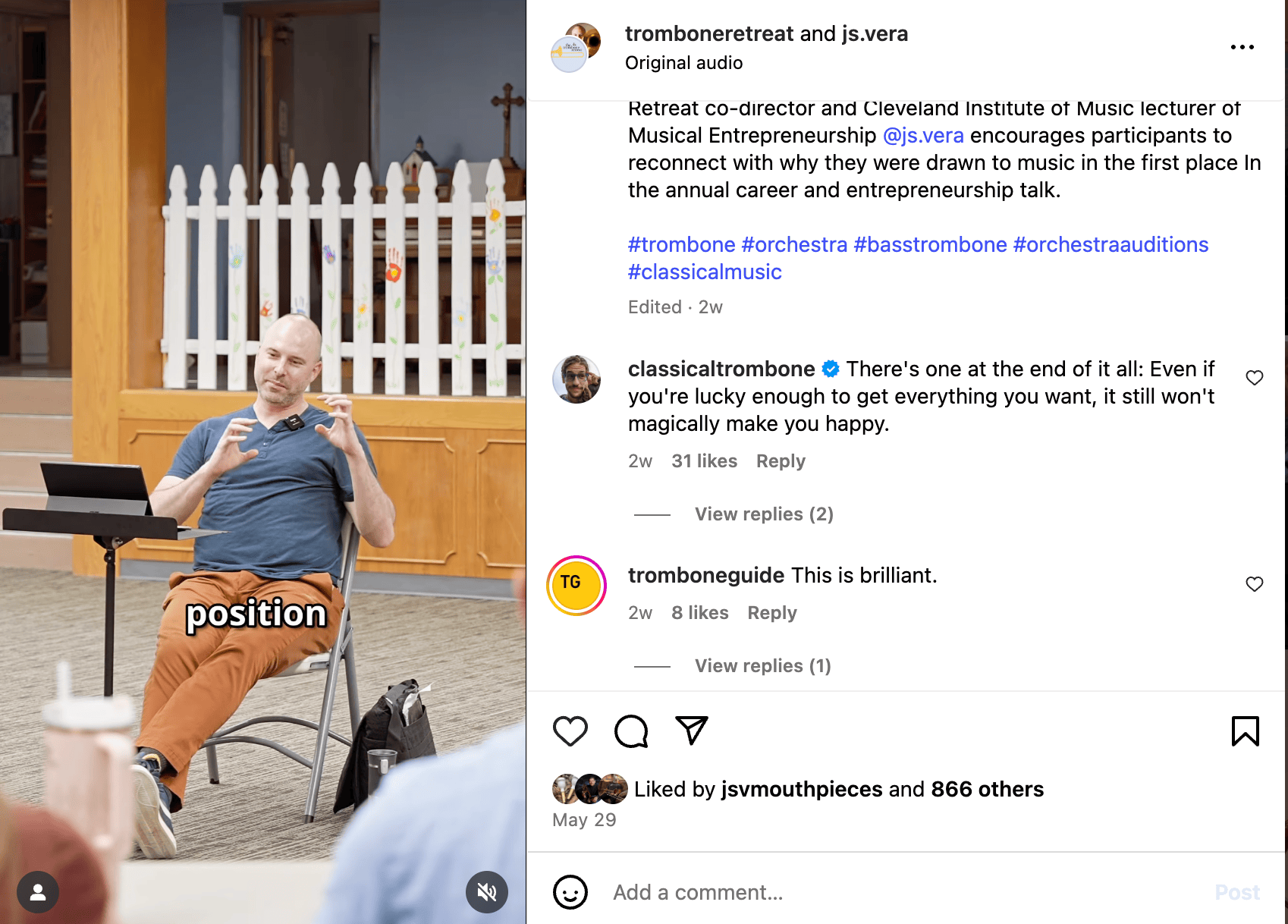View the 866 others who liked
Image resolution: width=1288 pixels, height=924 pixels.
point(987,790)
